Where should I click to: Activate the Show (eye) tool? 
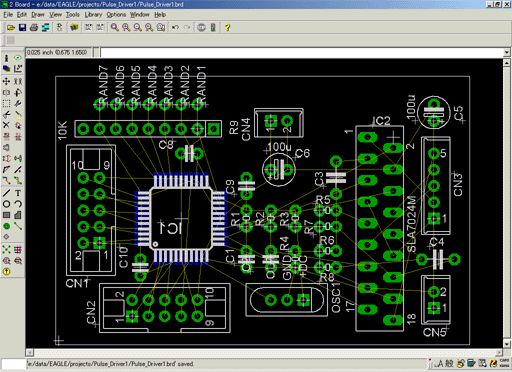[x=18, y=58]
